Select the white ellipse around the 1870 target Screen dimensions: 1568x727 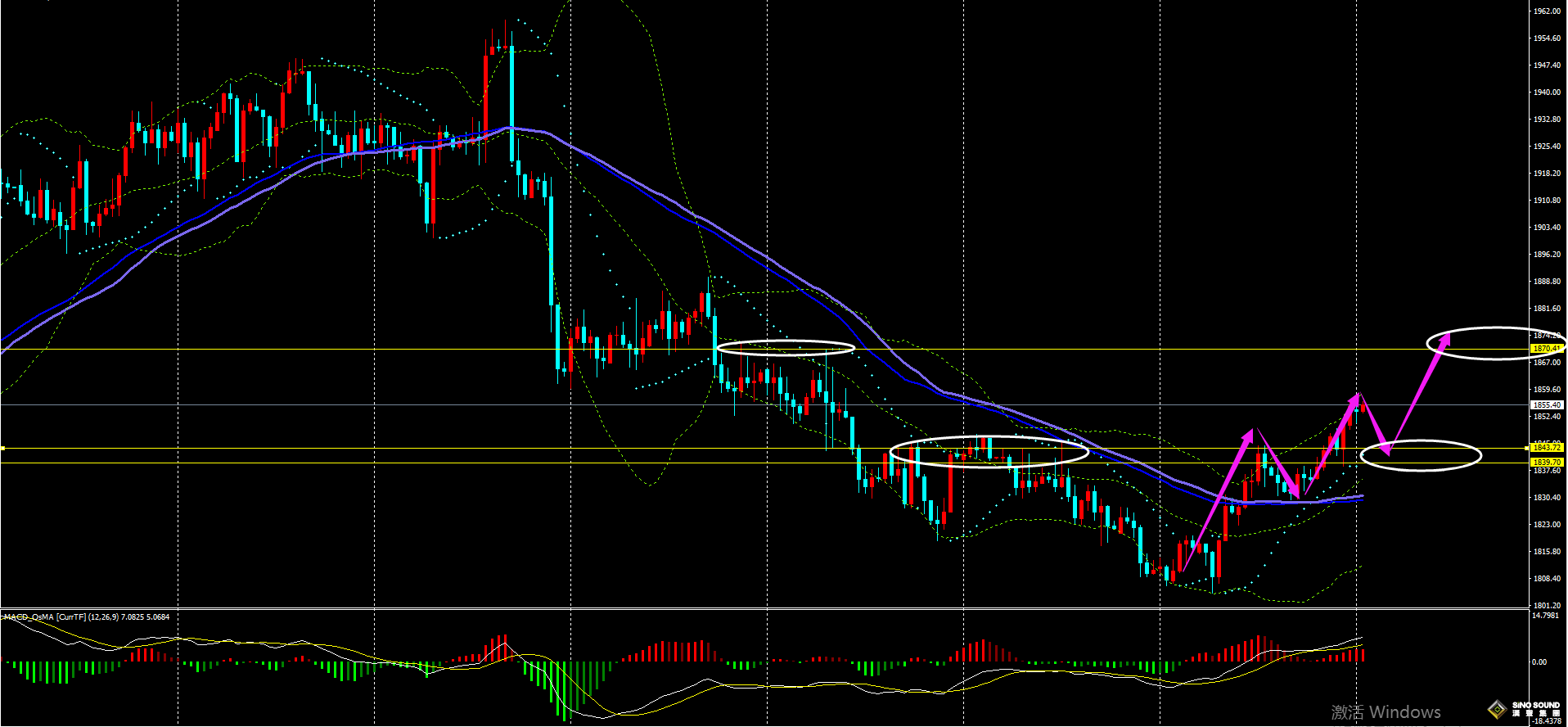[1494, 328]
